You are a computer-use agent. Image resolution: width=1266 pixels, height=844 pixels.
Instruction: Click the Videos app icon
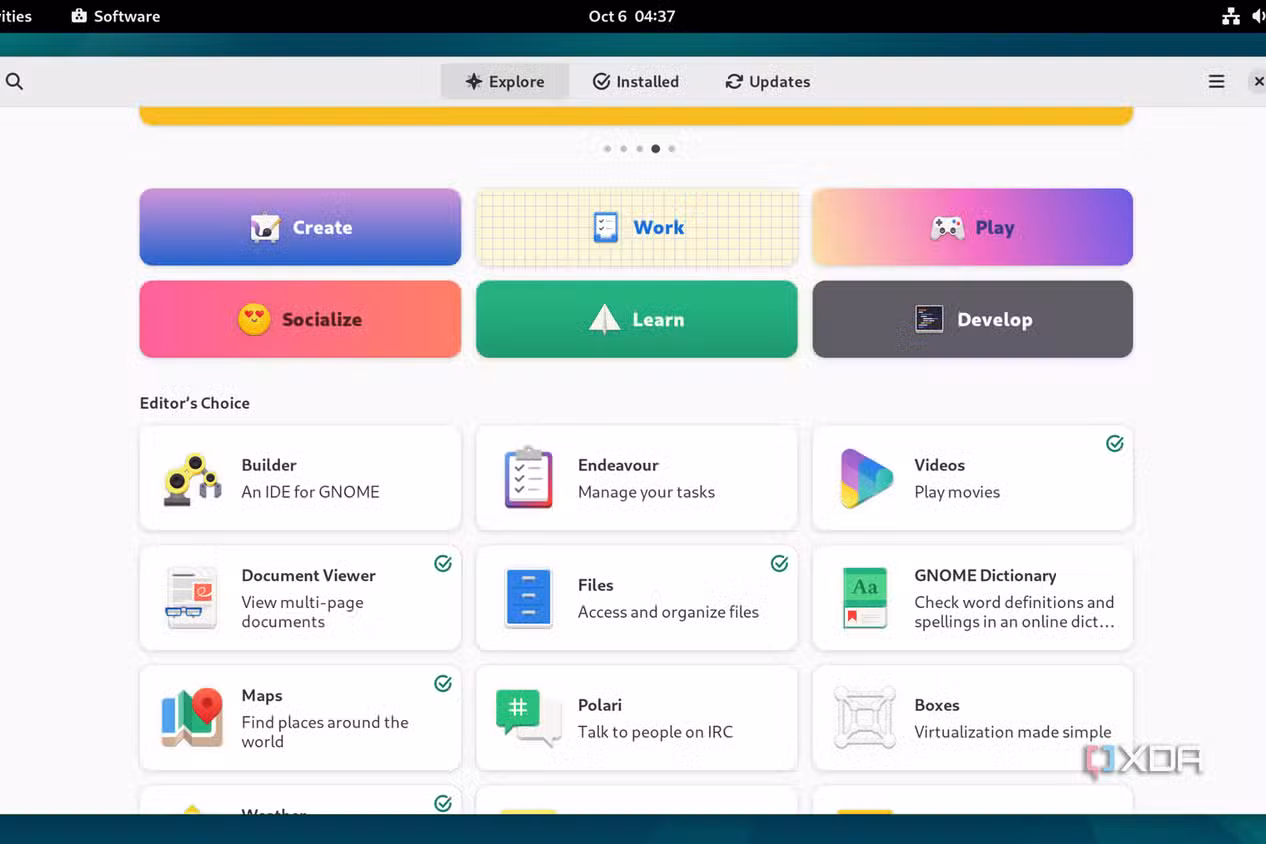coord(866,479)
